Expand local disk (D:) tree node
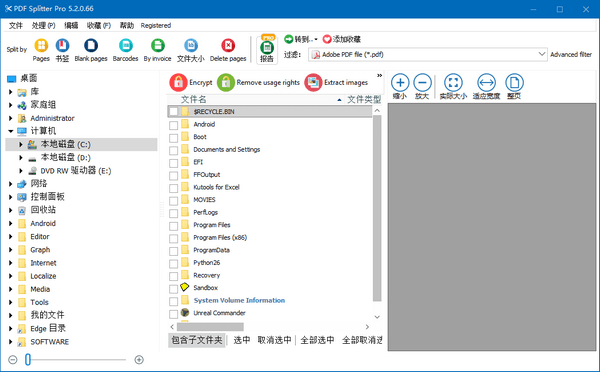Screen dimensions: 600x372 click(21, 157)
